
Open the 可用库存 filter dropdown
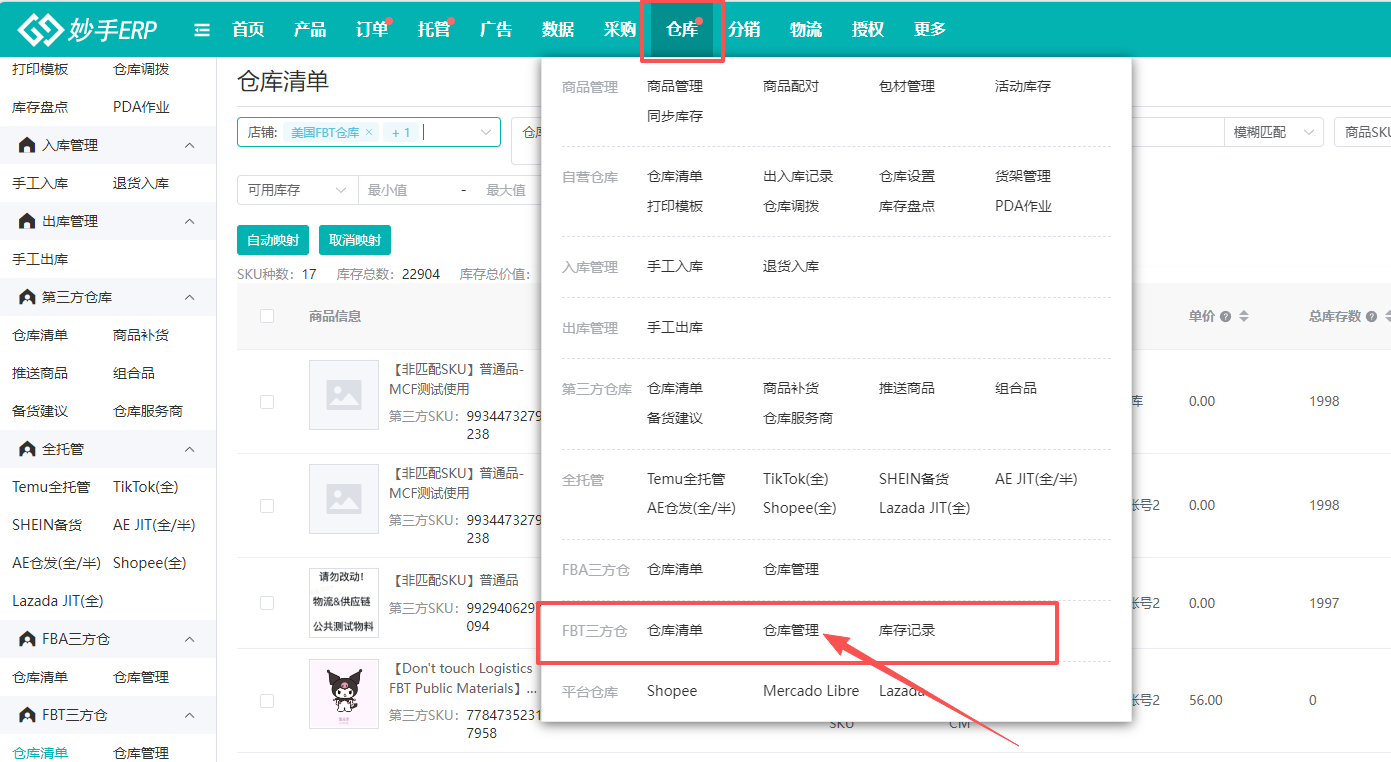coord(297,190)
